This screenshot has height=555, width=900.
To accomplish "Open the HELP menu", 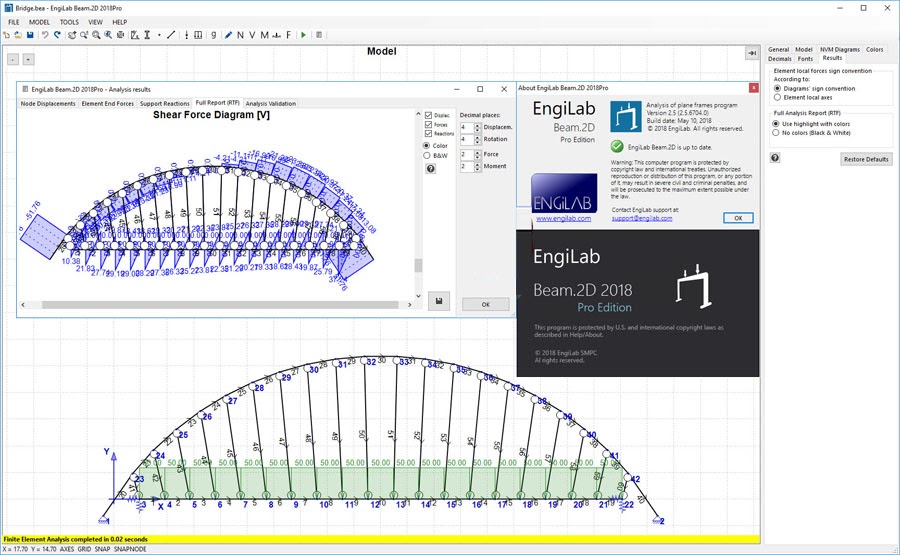I will 119,22.
